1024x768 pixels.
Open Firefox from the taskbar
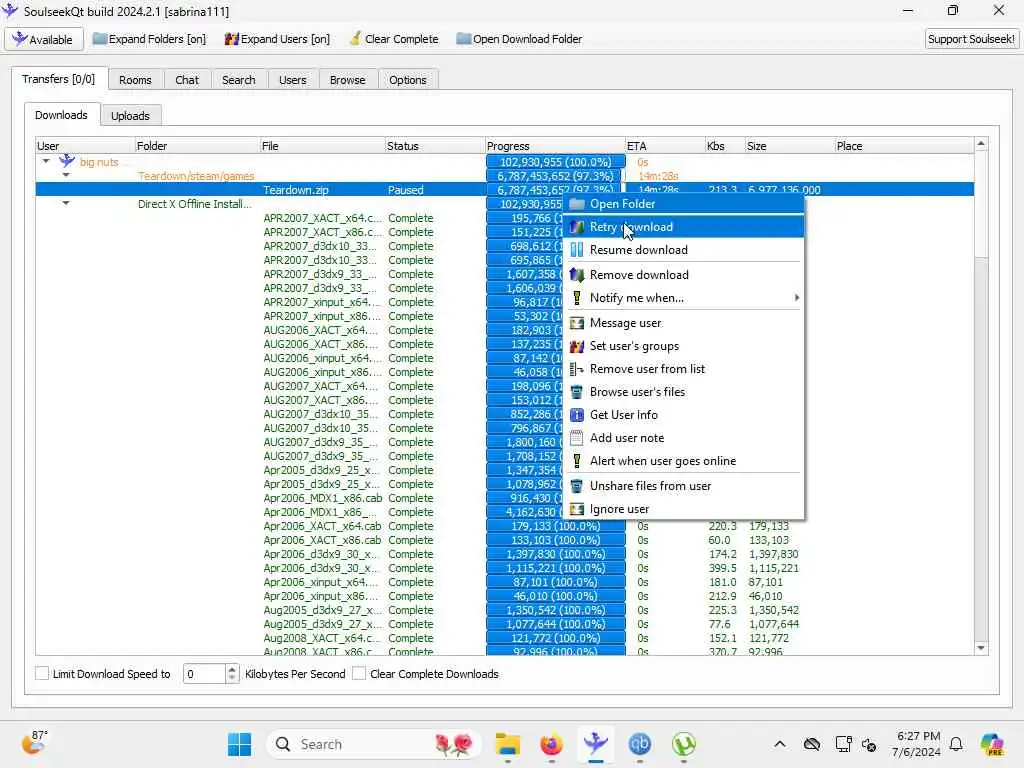click(x=552, y=744)
